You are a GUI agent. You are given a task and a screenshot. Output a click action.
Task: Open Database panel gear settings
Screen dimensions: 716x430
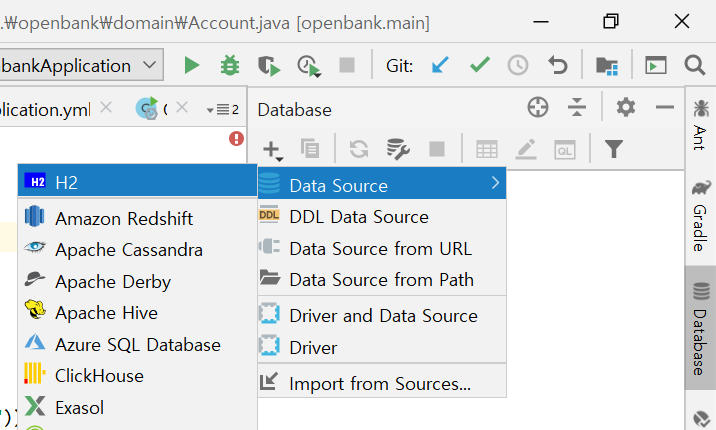click(626, 108)
